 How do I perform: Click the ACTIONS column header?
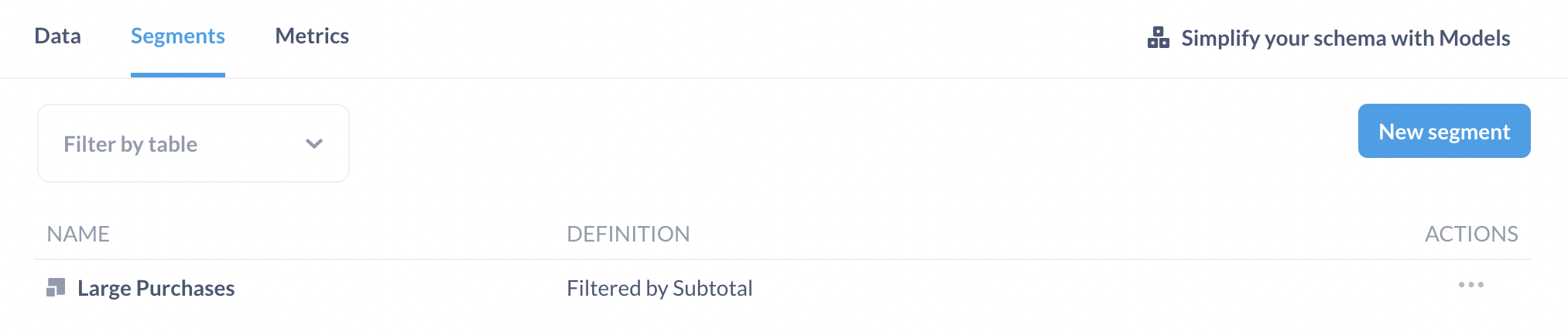click(x=1470, y=234)
